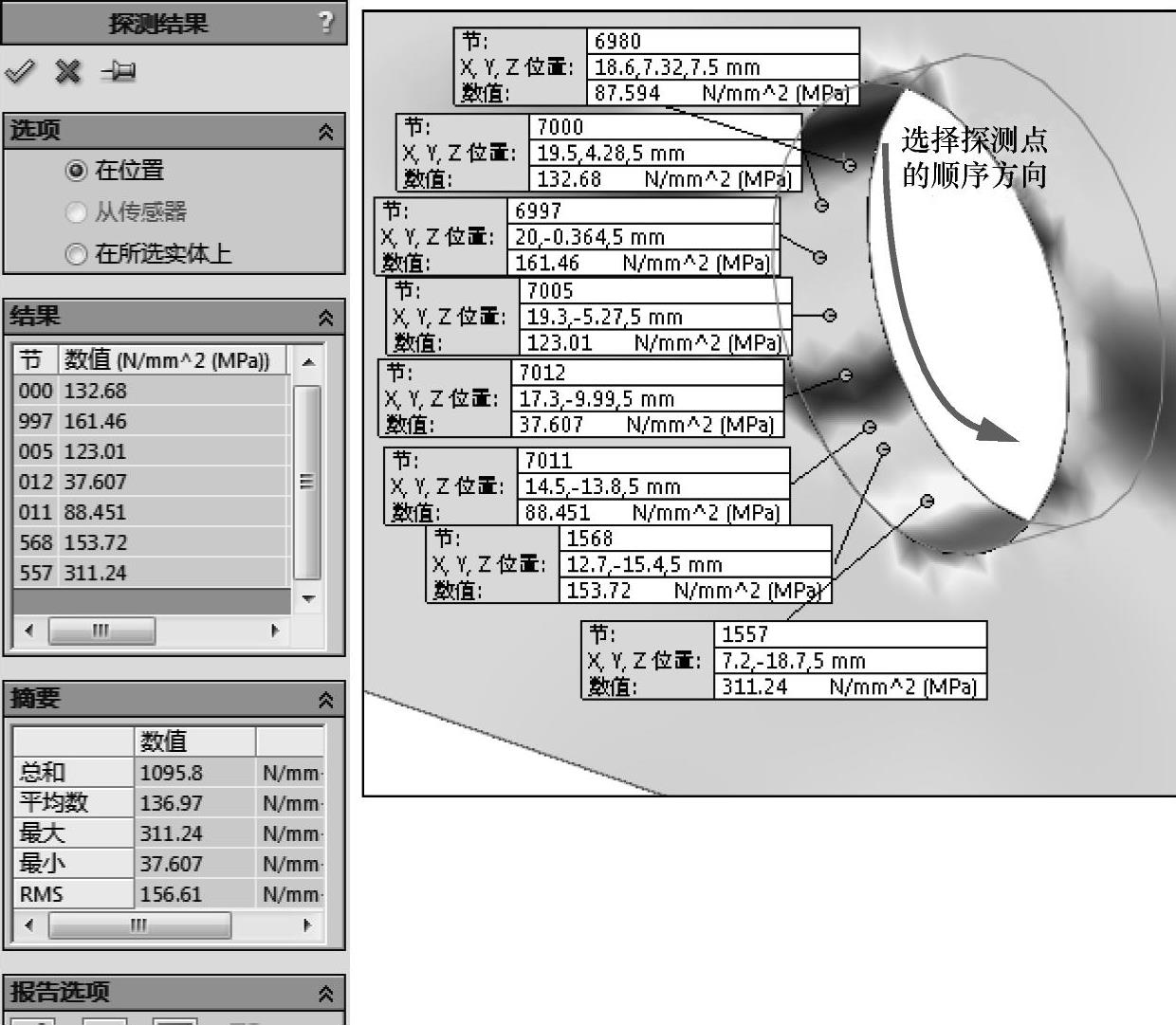The height and width of the screenshot is (1025, 1176).
Task: Select result row with value 132.68
Action: (x=152, y=391)
